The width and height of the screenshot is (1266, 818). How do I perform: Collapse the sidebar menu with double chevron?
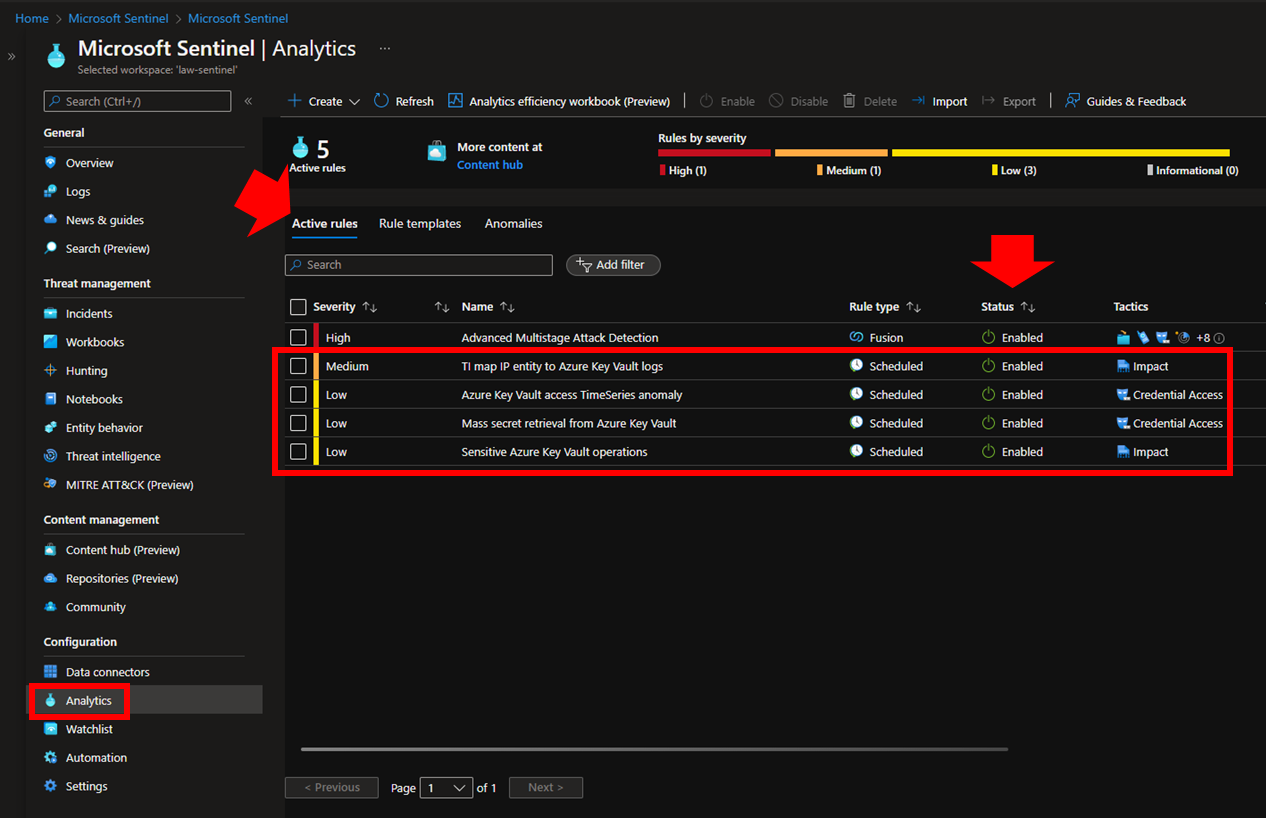(x=248, y=101)
